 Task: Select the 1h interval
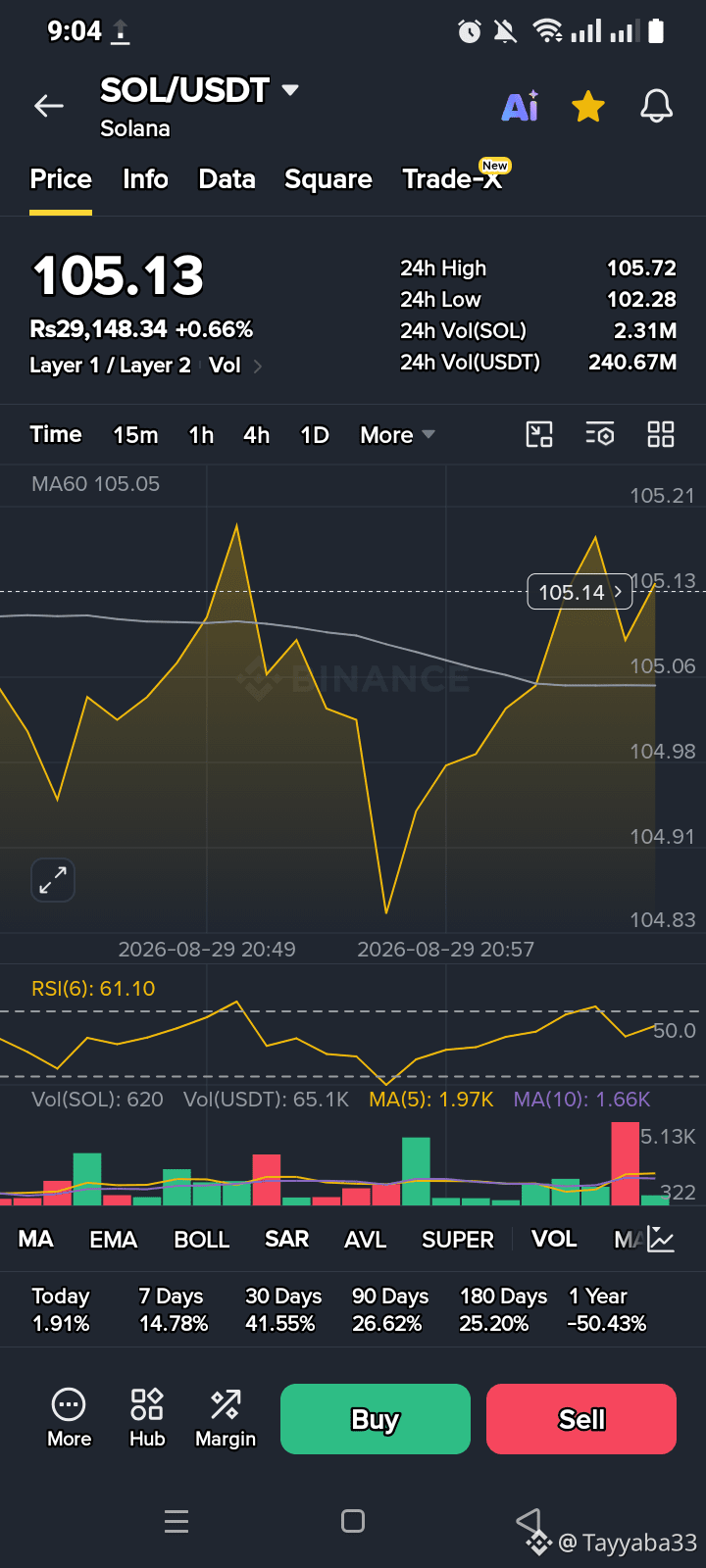coord(201,434)
